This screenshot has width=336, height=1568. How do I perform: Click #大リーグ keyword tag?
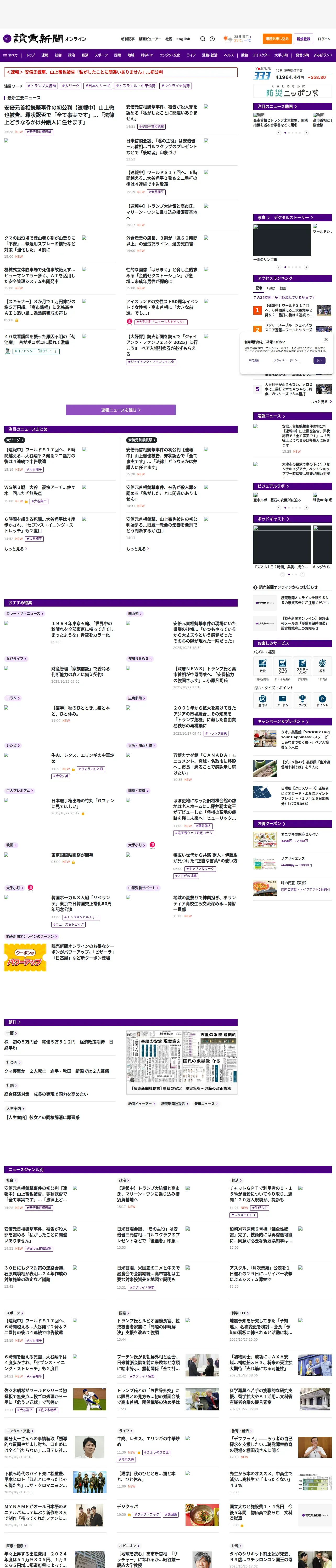pyautogui.click(x=71, y=86)
